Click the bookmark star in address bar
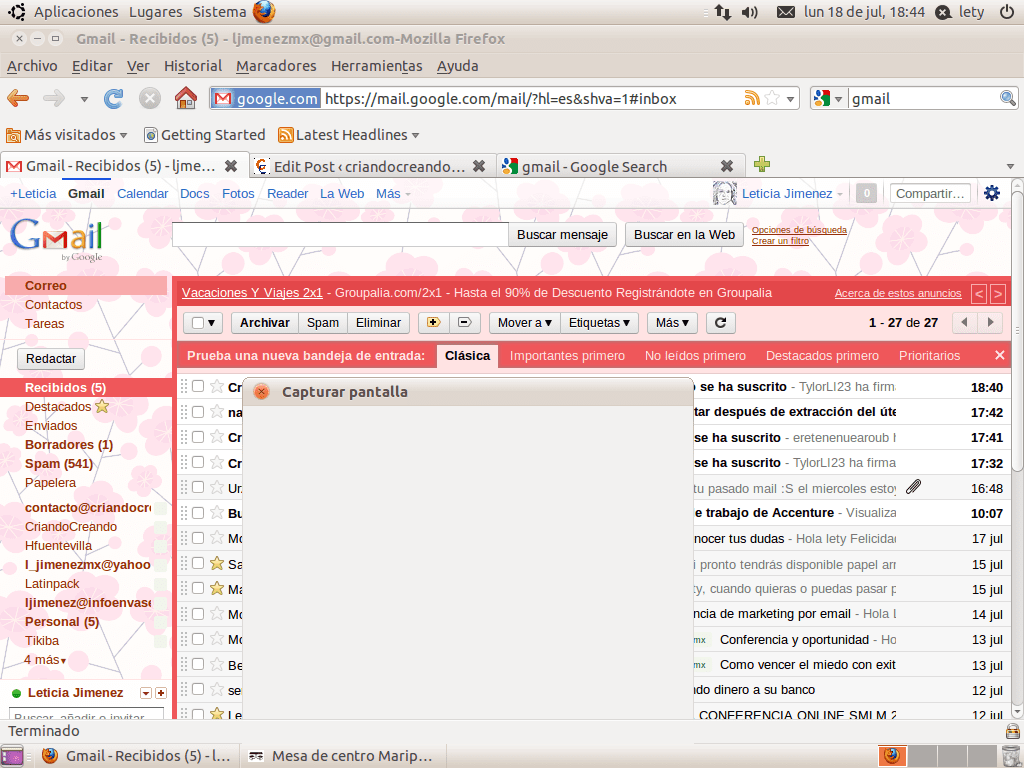This screenshot has width=1024, height=768. pyautogui.click(x=772, y=98)
